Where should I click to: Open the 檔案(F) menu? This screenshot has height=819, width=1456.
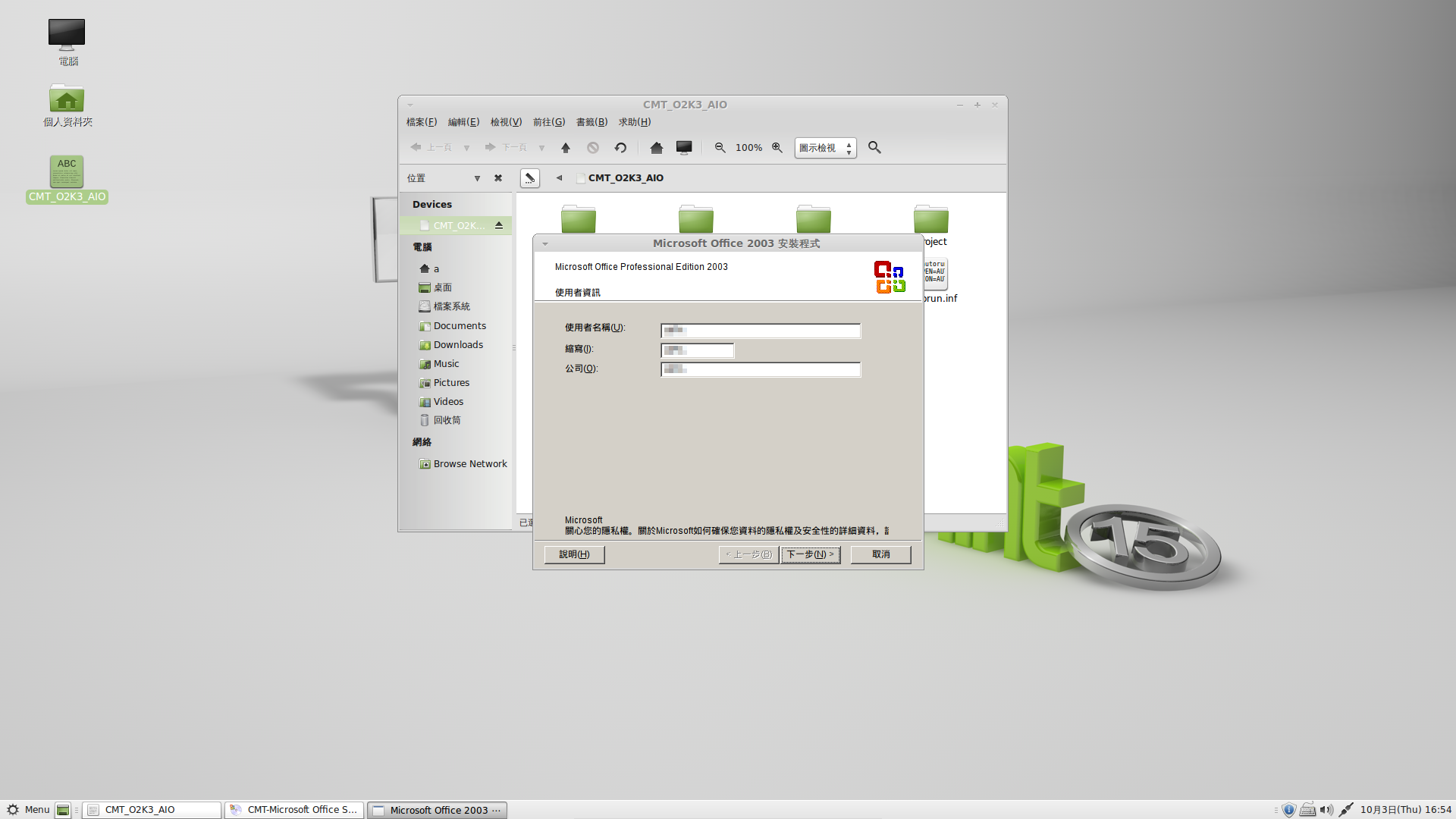point(421,122)
